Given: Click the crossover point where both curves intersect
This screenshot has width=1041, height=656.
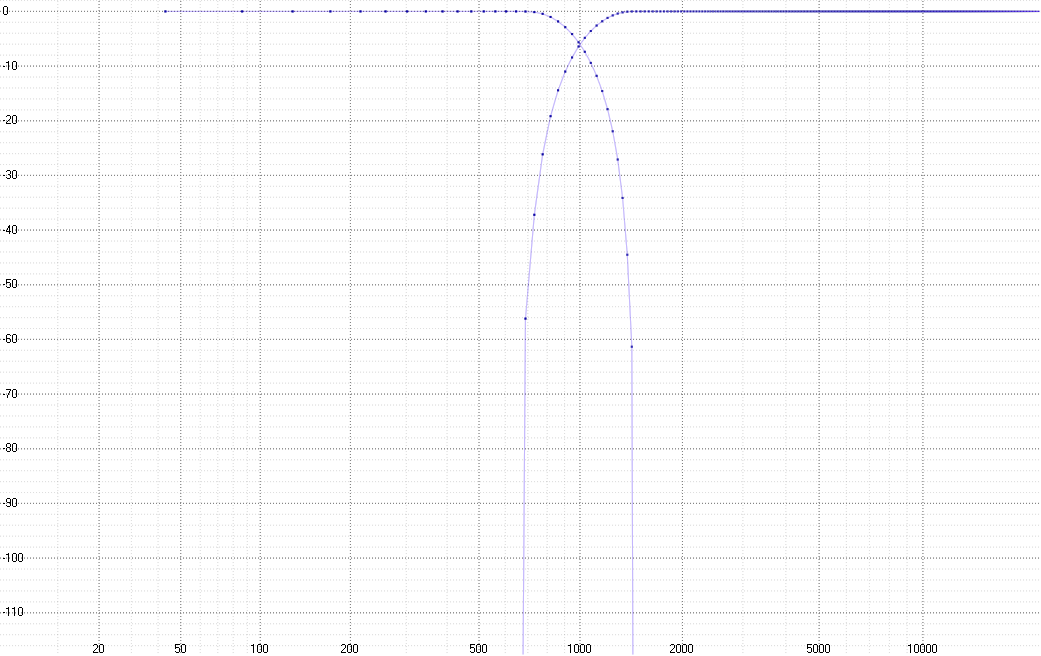Looking at the screenshot, I should [x=580, y=44].
